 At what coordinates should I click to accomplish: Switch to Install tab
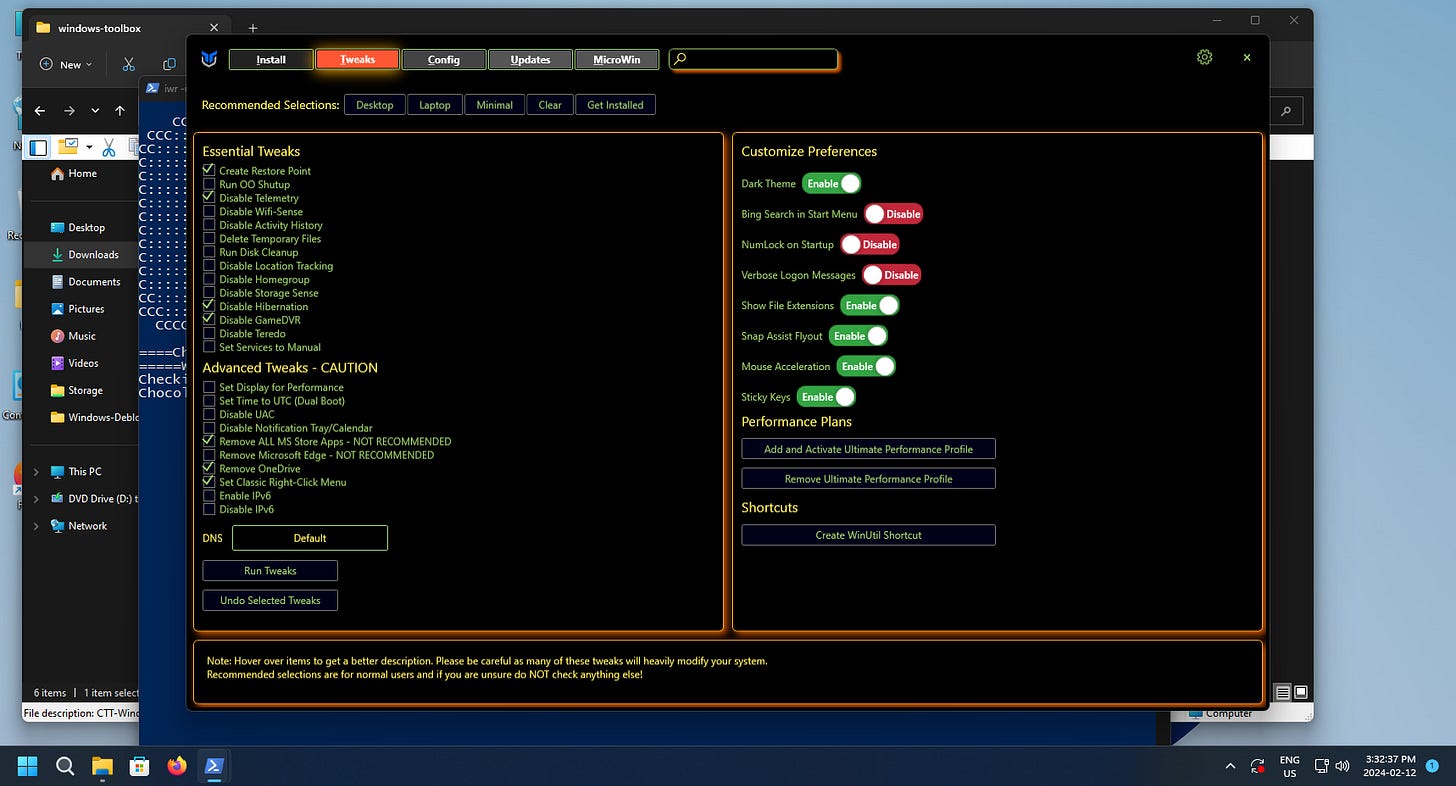(x=271, y=59)
